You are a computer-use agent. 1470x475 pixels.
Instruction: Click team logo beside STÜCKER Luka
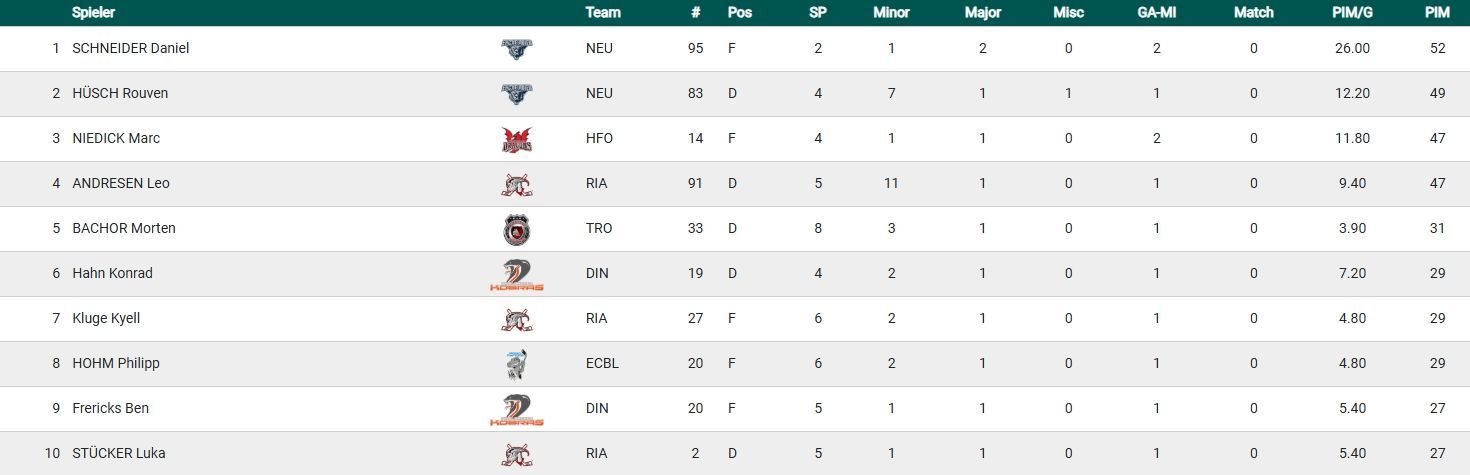[516, 455]
